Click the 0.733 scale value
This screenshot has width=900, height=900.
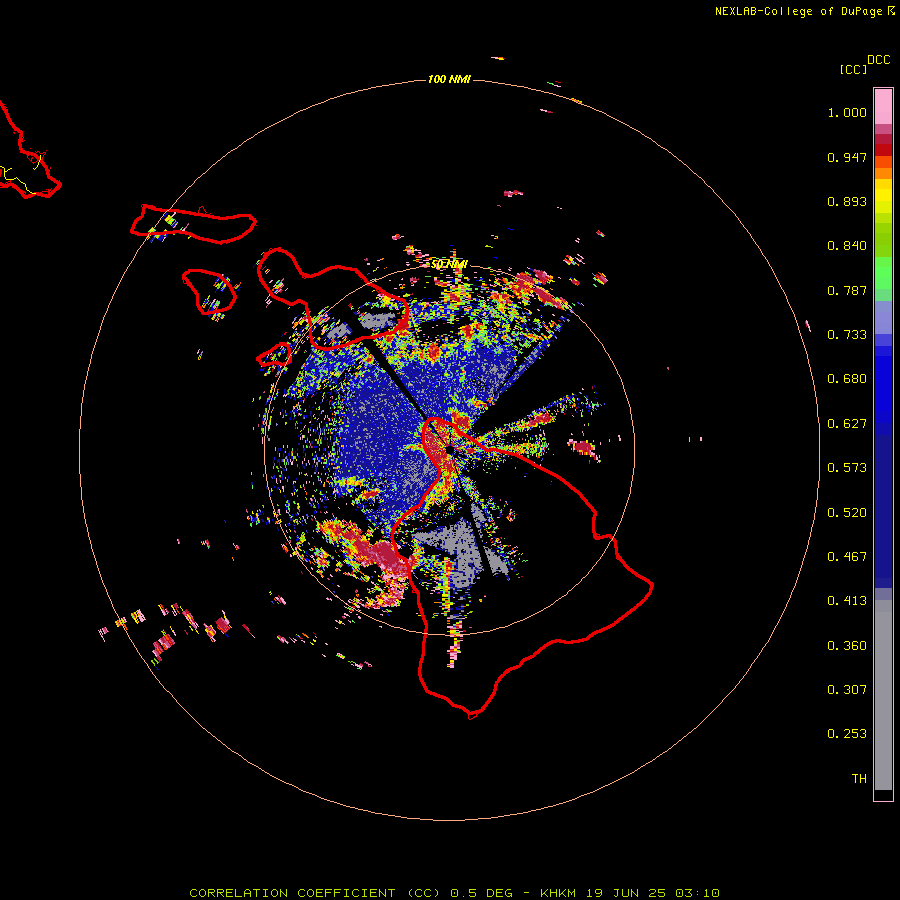[x=847, y=335]
